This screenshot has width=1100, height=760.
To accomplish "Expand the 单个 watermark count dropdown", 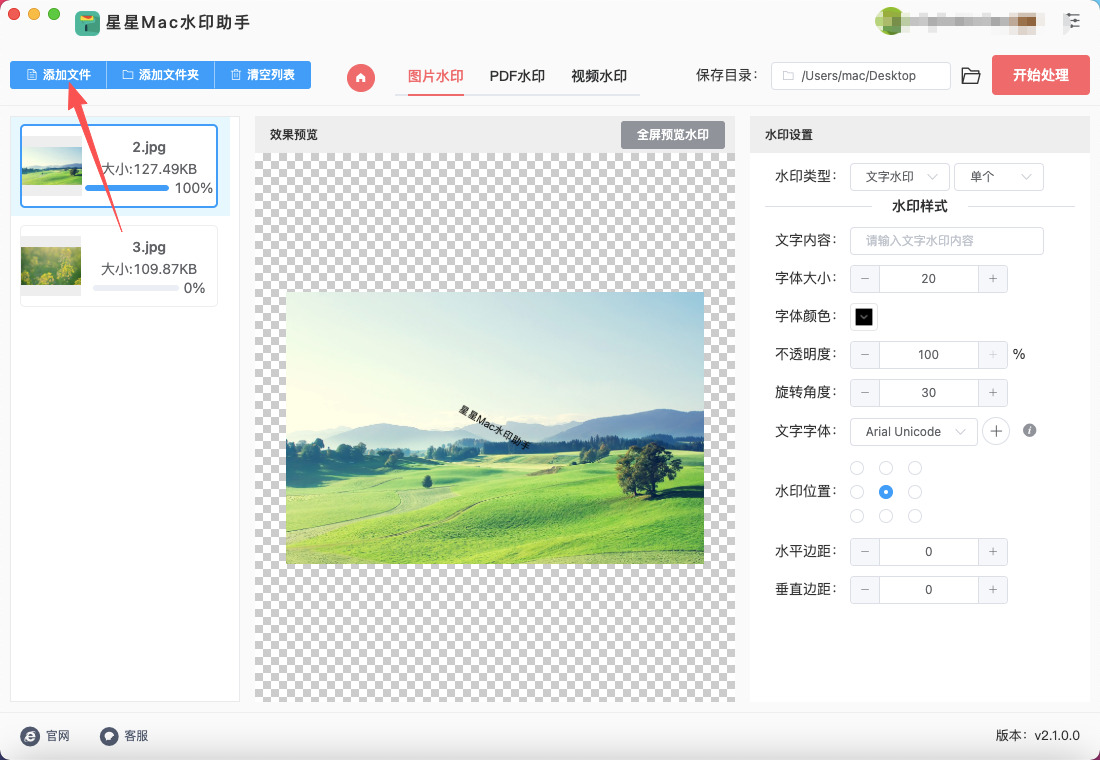I will (x=998, y=177).
